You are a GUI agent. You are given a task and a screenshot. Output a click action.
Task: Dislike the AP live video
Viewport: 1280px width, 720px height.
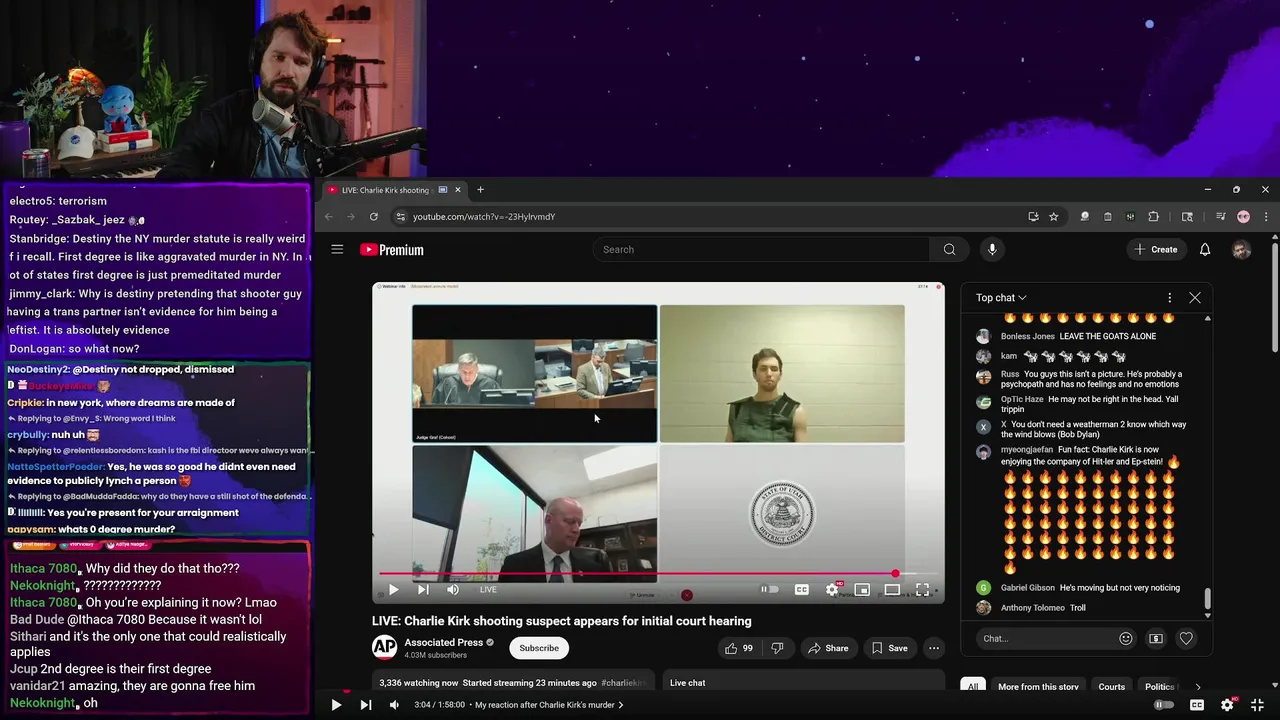tap(777, 648)
